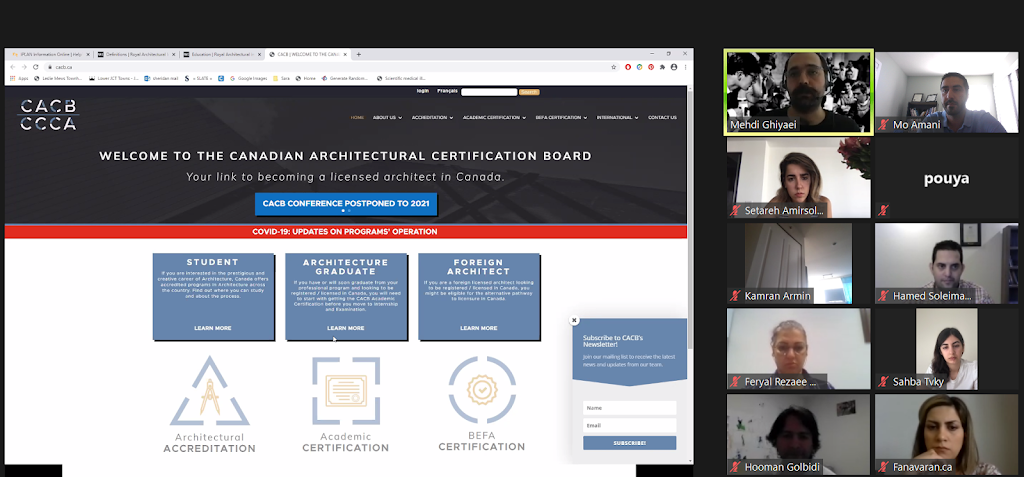Screen dimensions: 1024x477
Task: Switch to the Education Royal Architectural tab
Action: (x=221, y=54)
